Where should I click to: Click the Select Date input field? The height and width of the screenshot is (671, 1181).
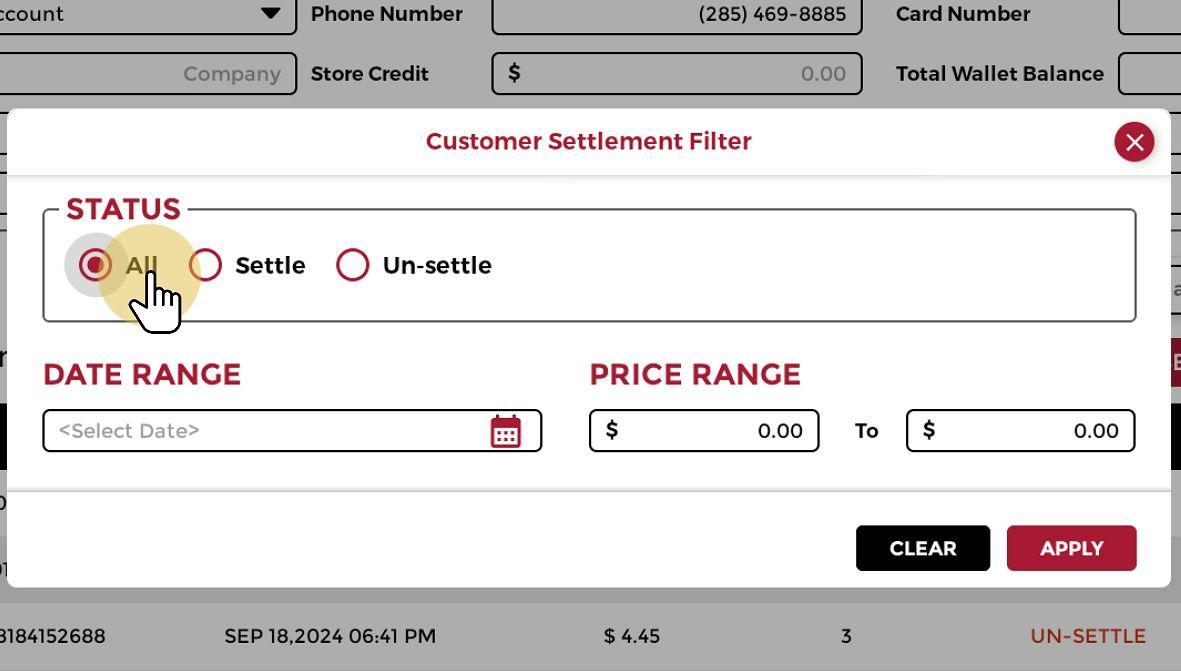[x=270, y=431]
